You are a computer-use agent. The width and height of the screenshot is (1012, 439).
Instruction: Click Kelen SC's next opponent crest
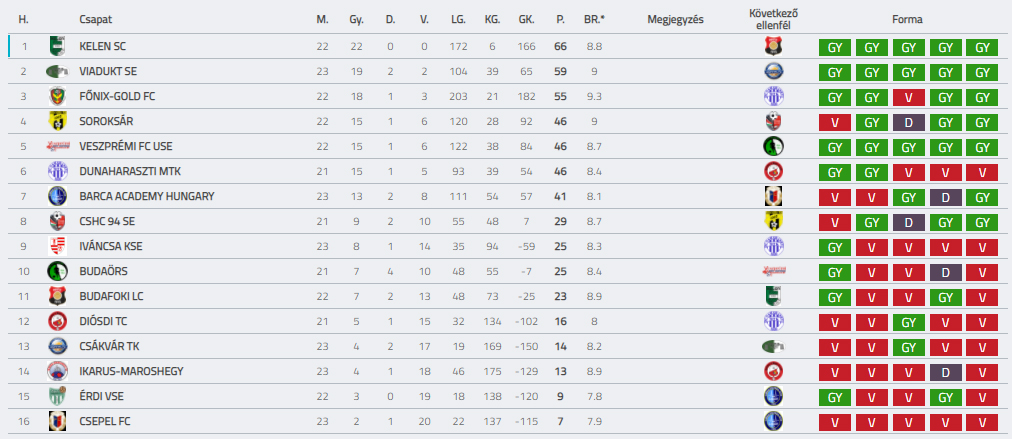[x=773, y=46]
